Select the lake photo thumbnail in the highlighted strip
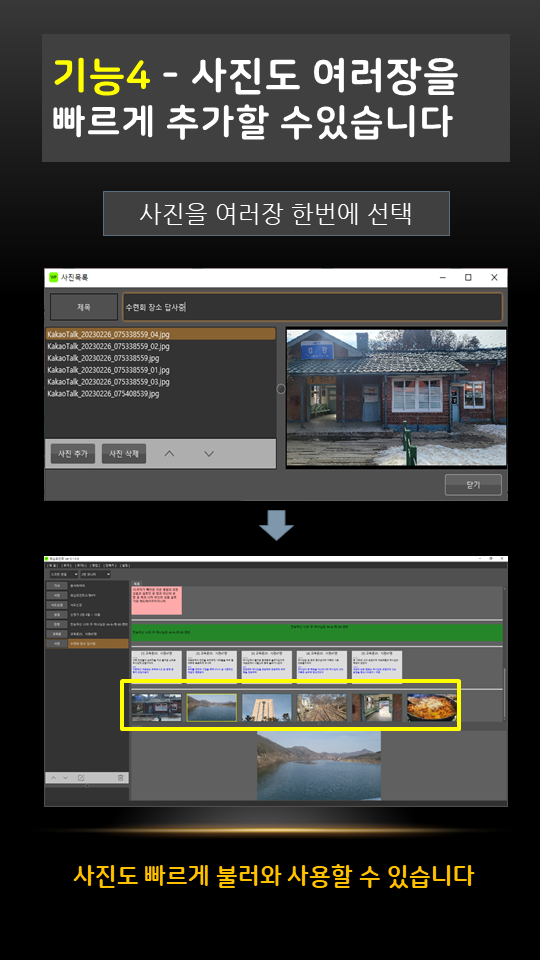 (x=211, y=707)
